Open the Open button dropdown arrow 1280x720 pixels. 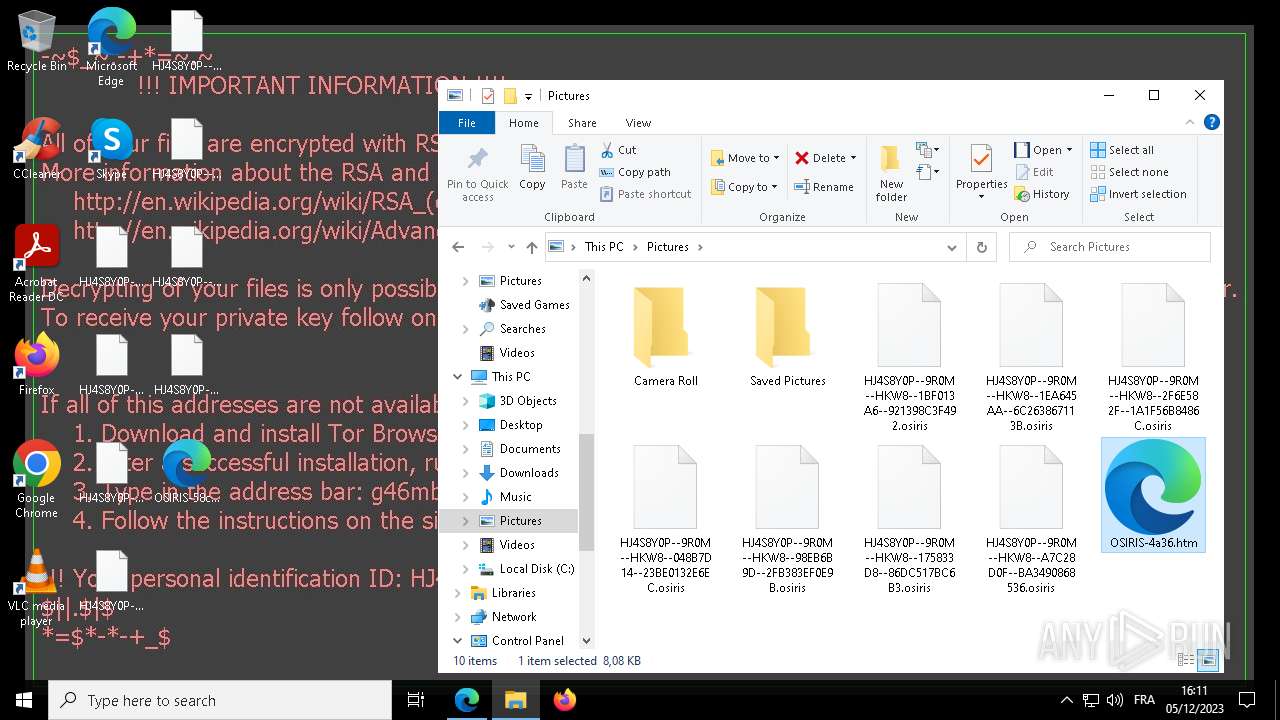[x=1069, y=150]
